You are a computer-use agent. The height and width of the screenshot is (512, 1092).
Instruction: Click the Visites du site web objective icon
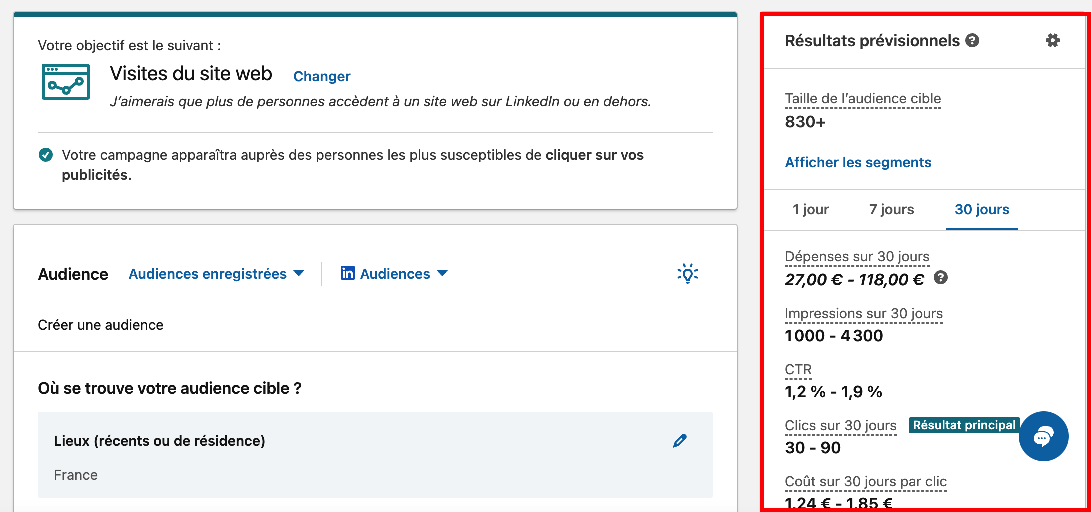click(65, 82)
